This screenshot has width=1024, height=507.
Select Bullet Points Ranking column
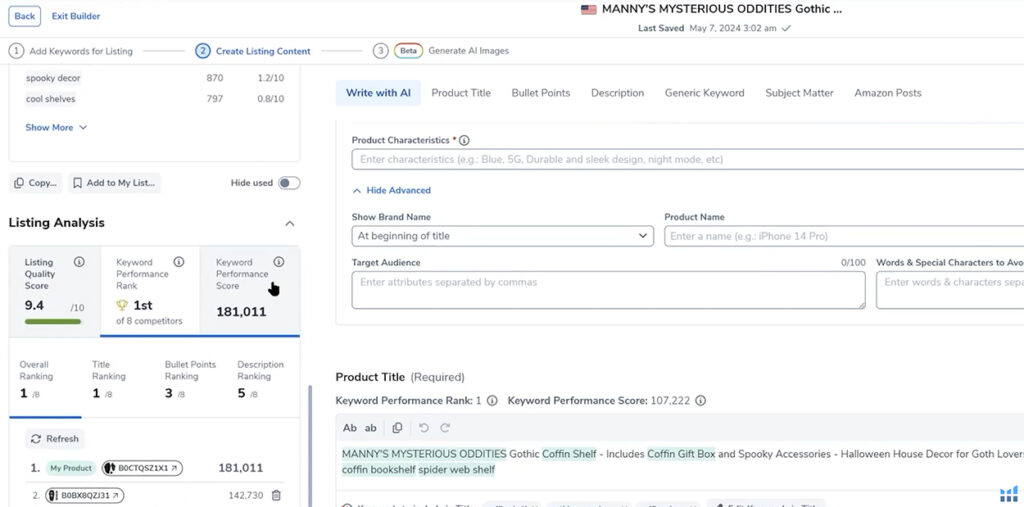[191, 380]
